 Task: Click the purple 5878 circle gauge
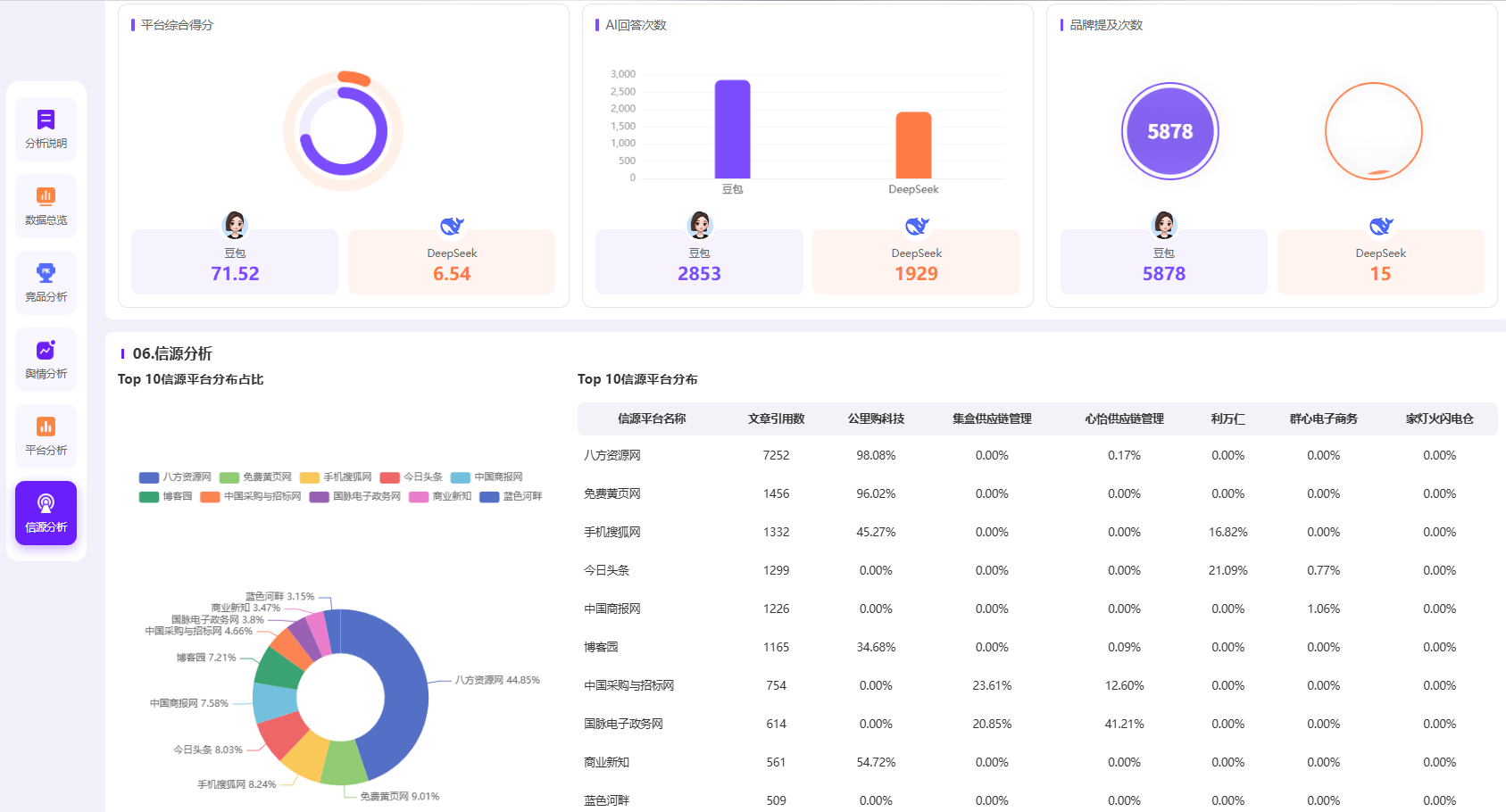click(x=1169, y=131)
